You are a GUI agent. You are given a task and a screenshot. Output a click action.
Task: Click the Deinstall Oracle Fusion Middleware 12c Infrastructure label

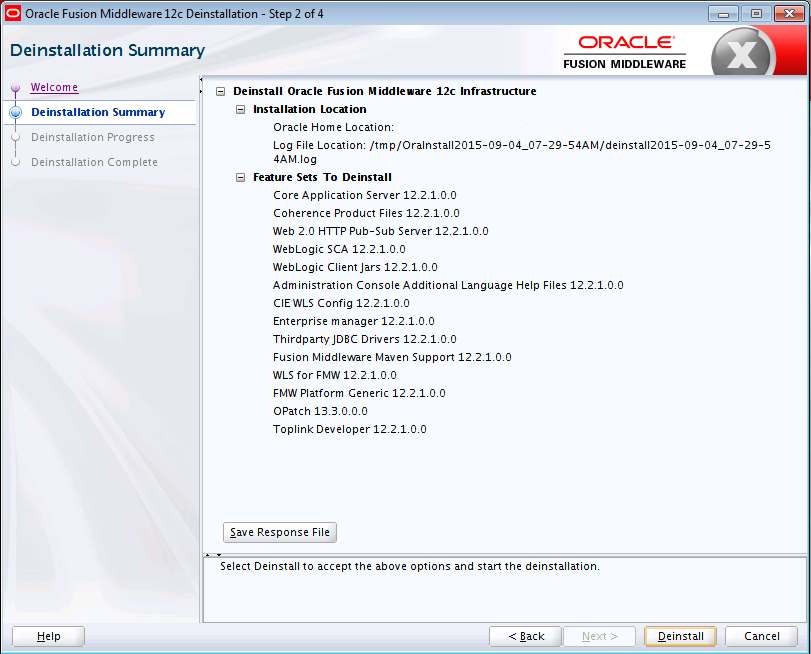[385, 92]
